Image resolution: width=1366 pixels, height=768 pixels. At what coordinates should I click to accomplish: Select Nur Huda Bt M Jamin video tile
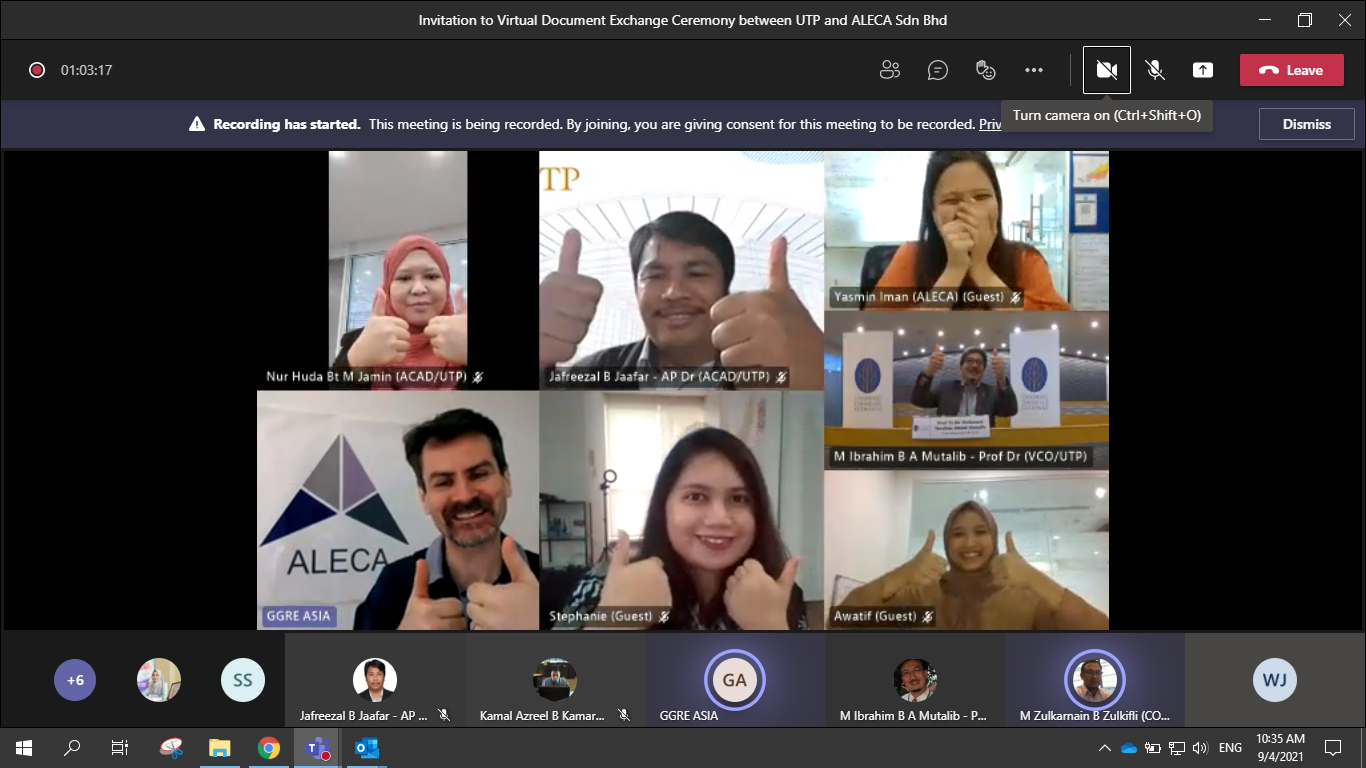(x=398, y=270)
